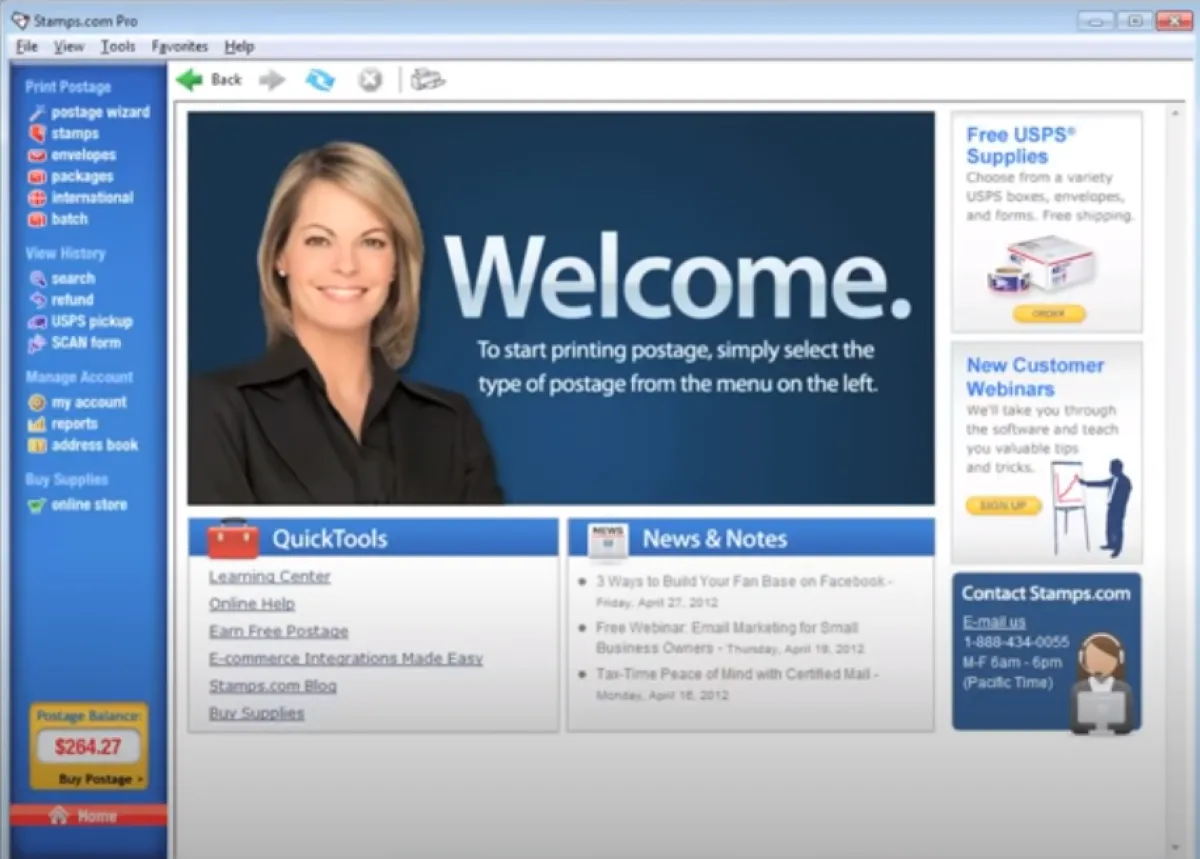Image resolution: width=1200 pixels, height=859 pixels.
Task: Click the stamps icon in sidebar
Action: pos(37,133)
